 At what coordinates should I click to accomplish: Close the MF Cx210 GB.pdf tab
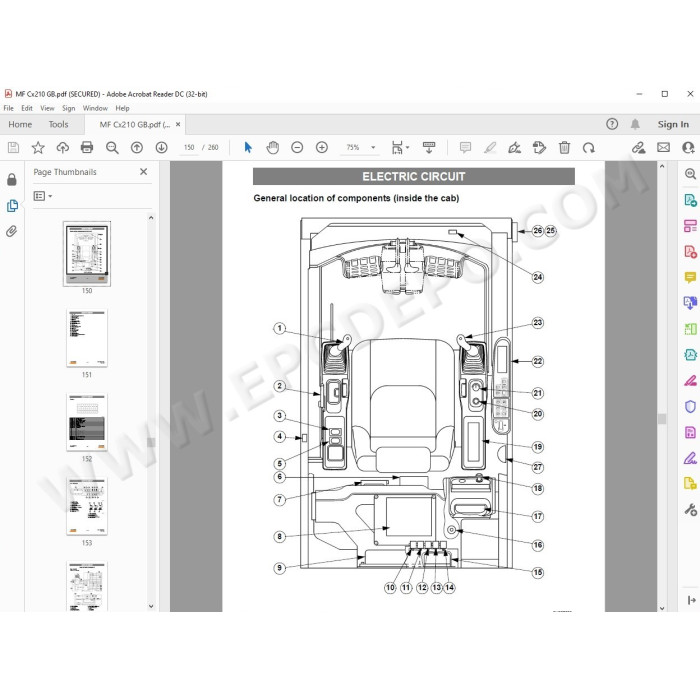178,125
